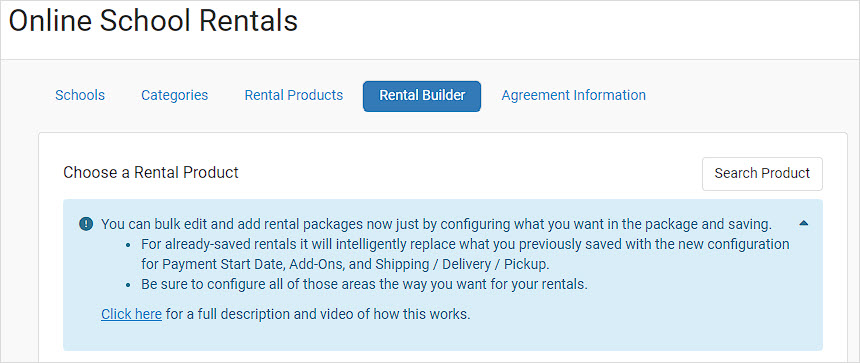Viewport: 860px width, 363px height.
Task: Click the 'Choose a Rental Product' heading
Action: click(151, 173)
